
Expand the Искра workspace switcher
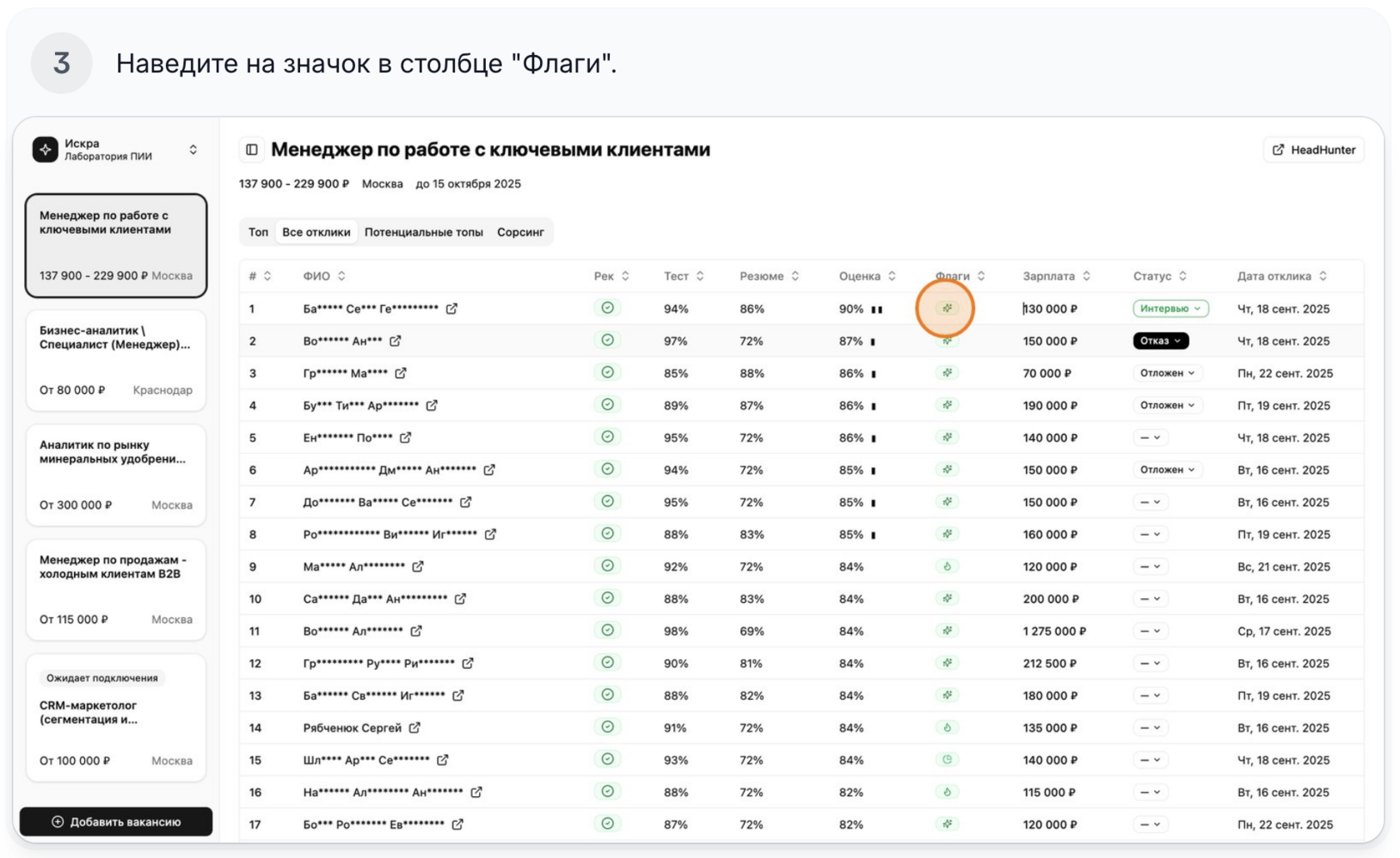[x=193, y=150]
